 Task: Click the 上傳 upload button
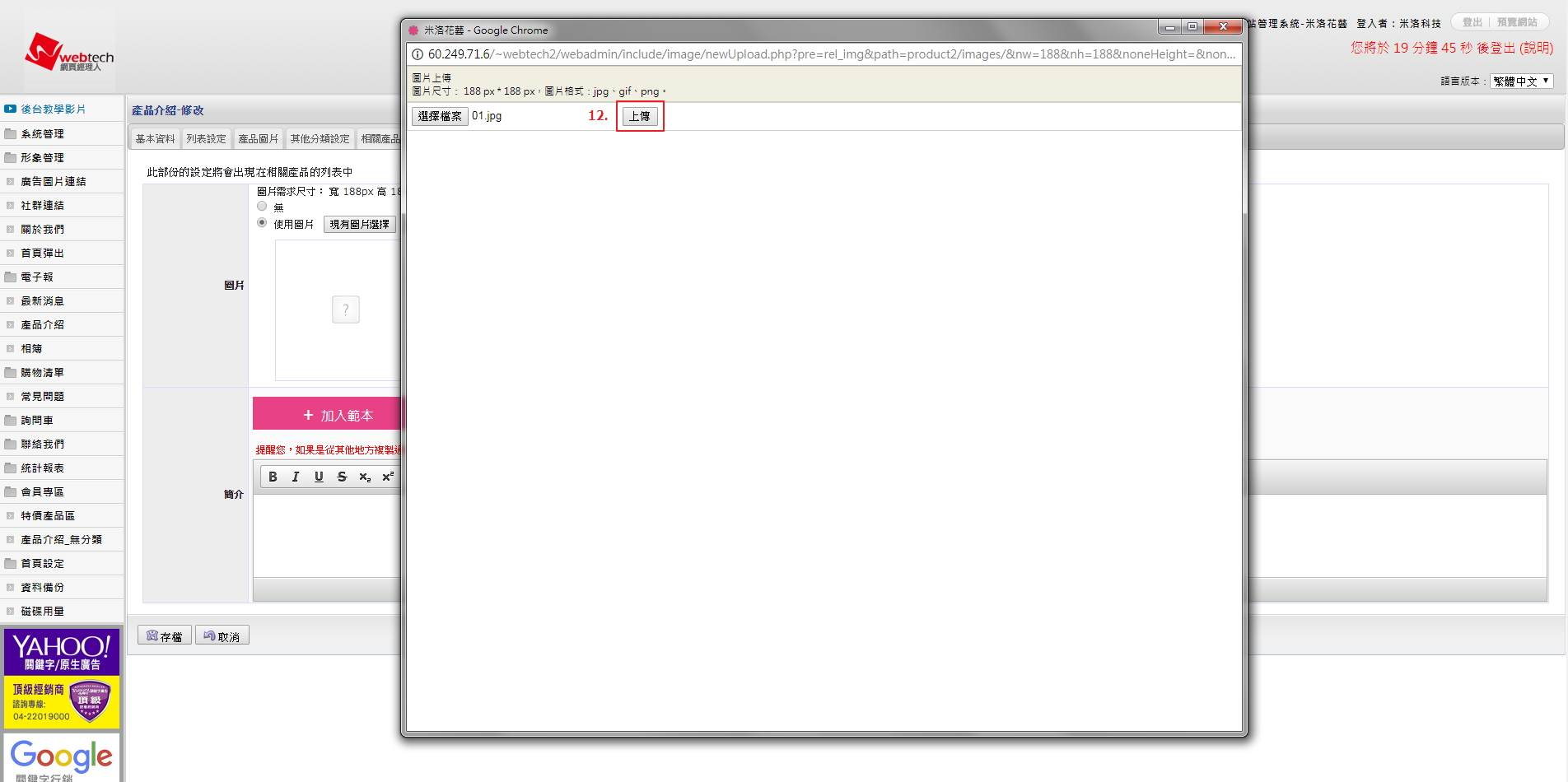640,116
